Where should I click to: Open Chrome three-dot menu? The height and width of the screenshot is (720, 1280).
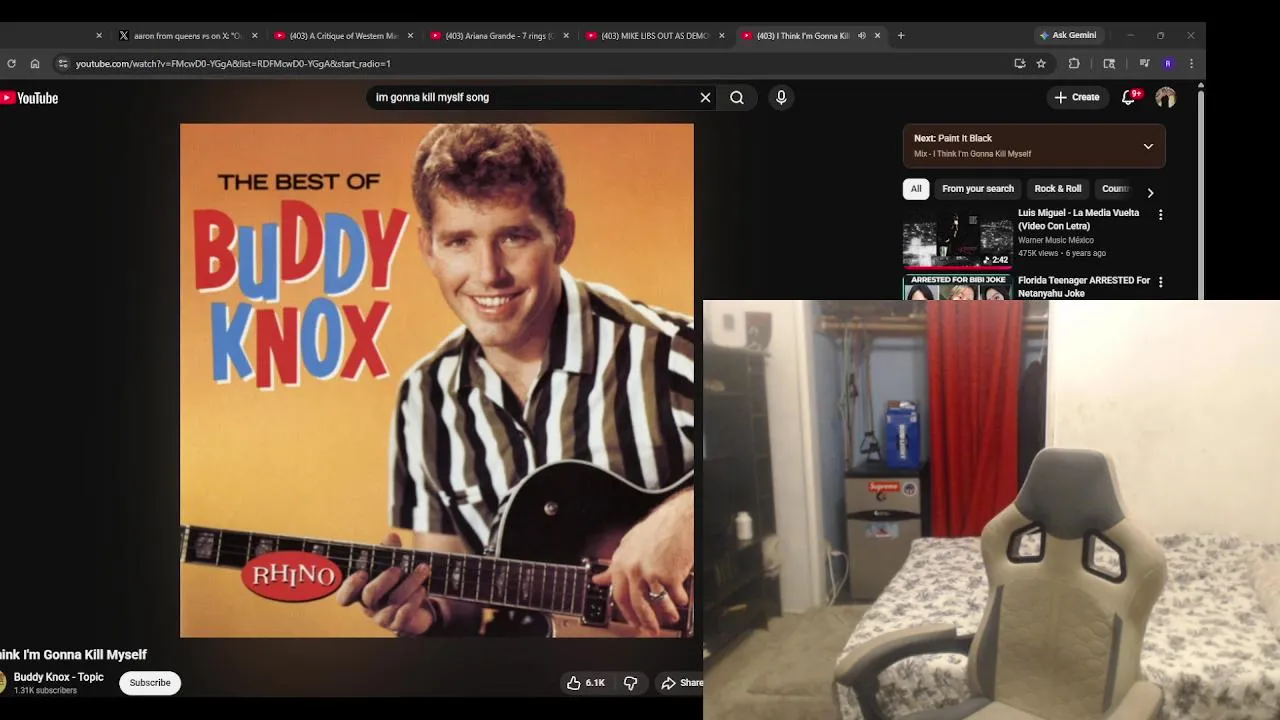tap(1191, 63)
